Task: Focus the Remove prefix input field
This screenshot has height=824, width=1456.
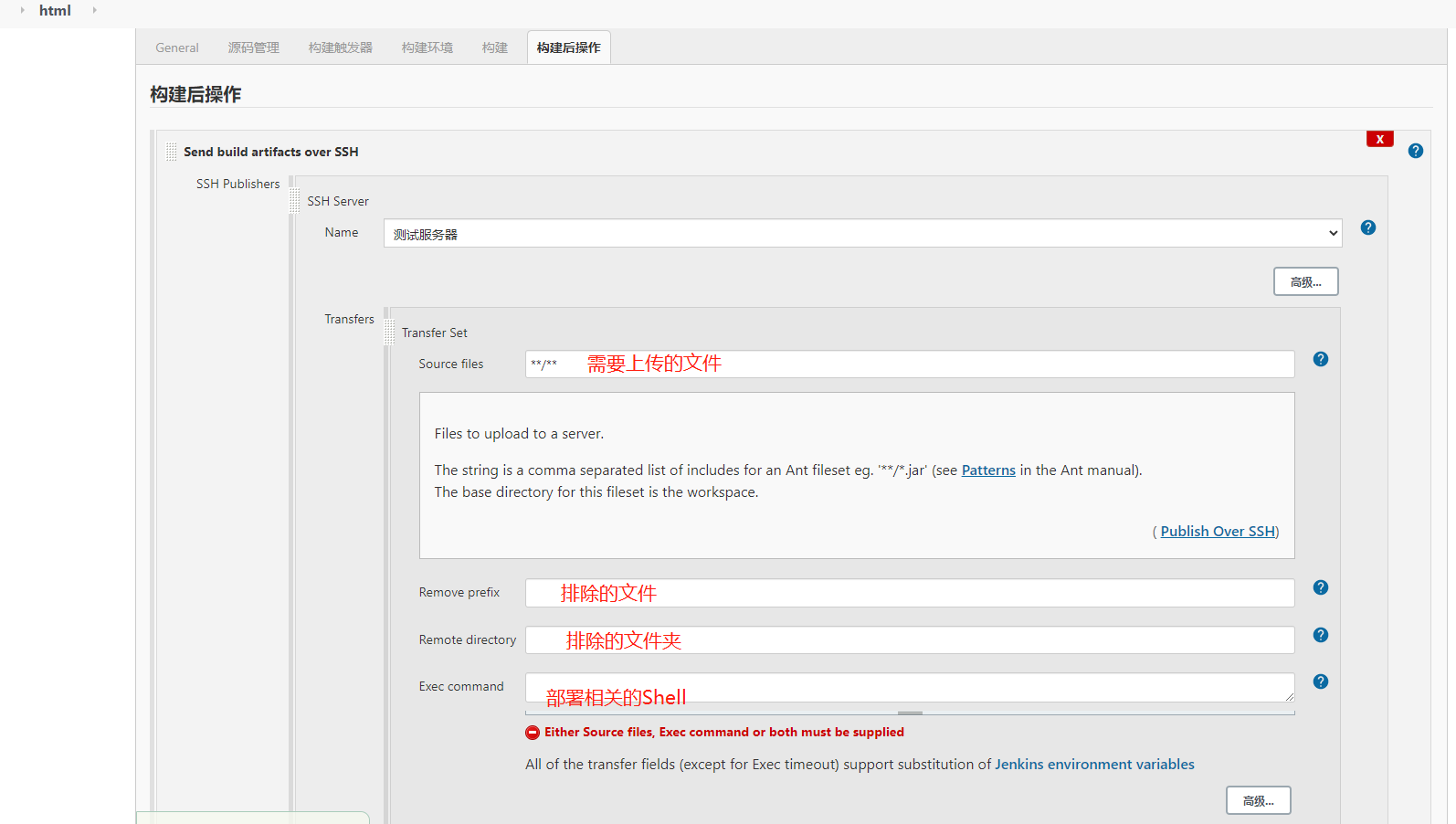Action: click(x=910, y=593)
